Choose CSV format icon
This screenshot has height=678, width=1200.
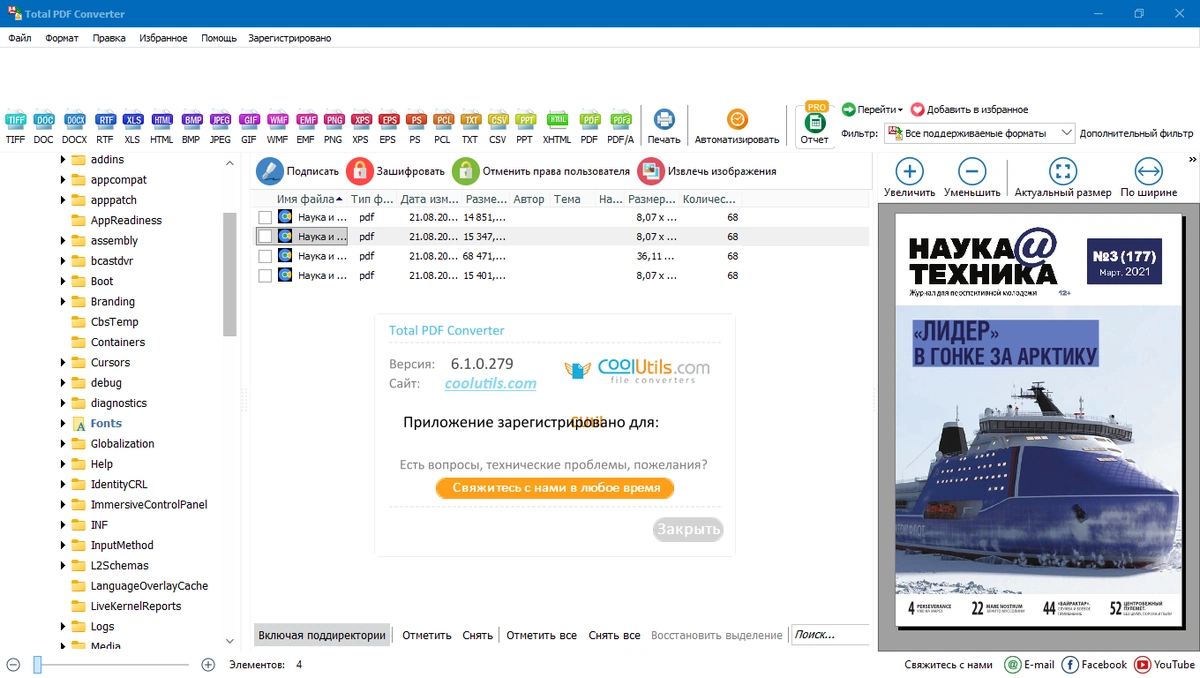[x=498, y=126]
